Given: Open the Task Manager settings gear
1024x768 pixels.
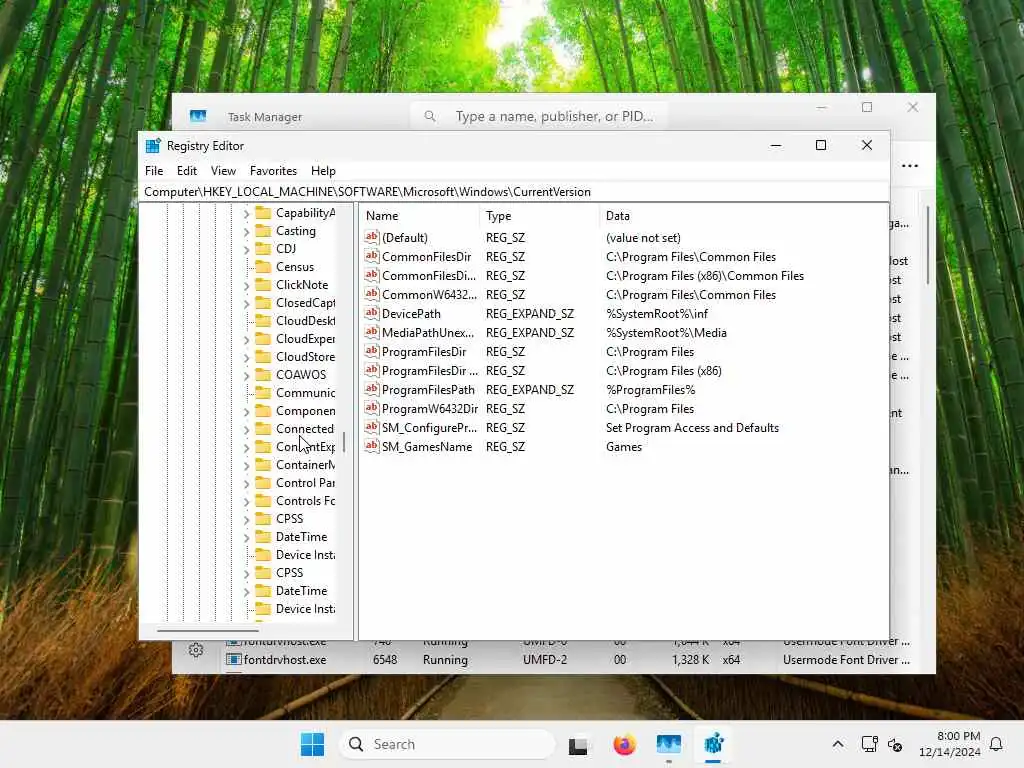Looking at the screenshot, I should (195, 650).
